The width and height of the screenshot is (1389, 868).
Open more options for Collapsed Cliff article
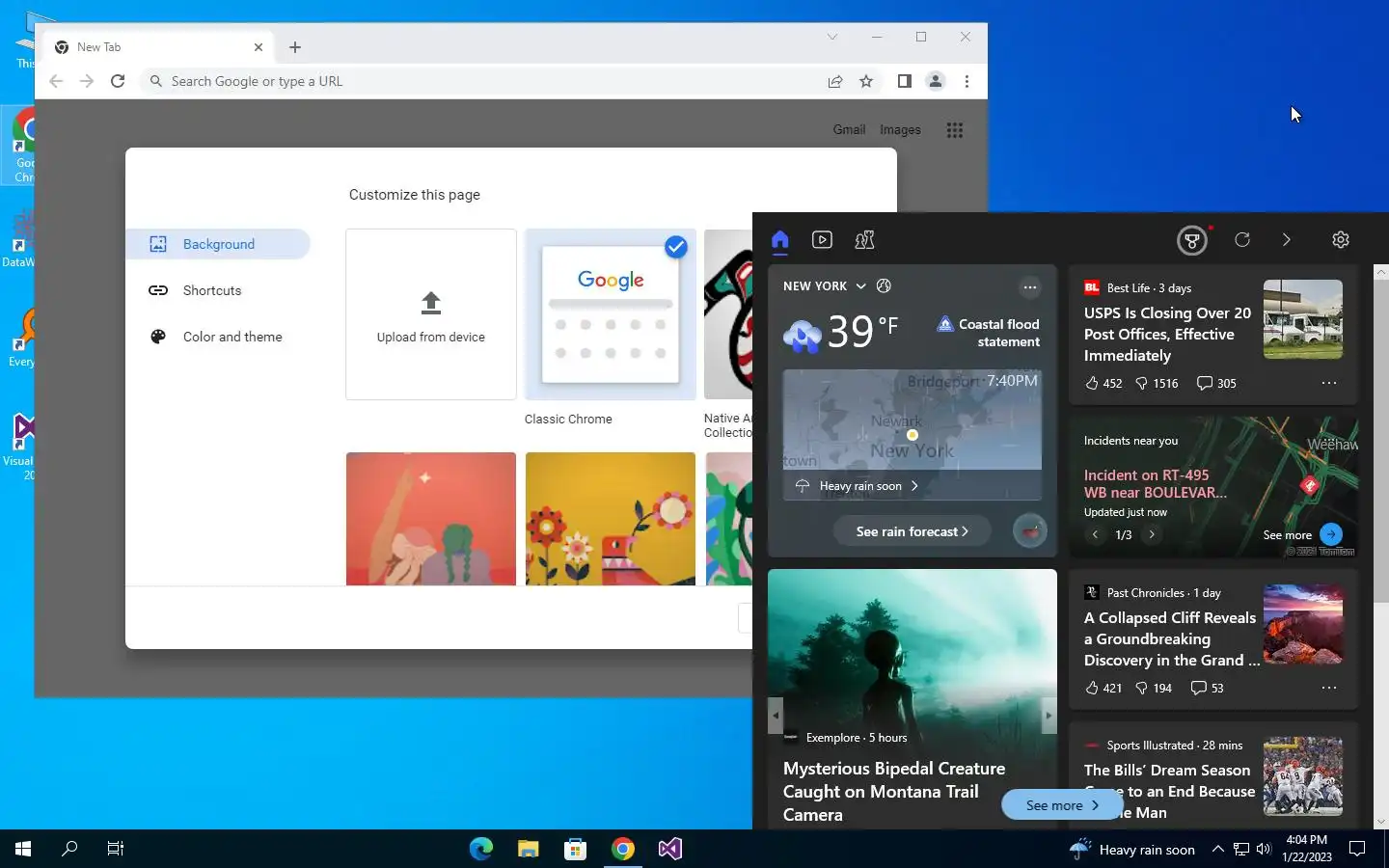pyautogui.click(x=1329, y=688)
